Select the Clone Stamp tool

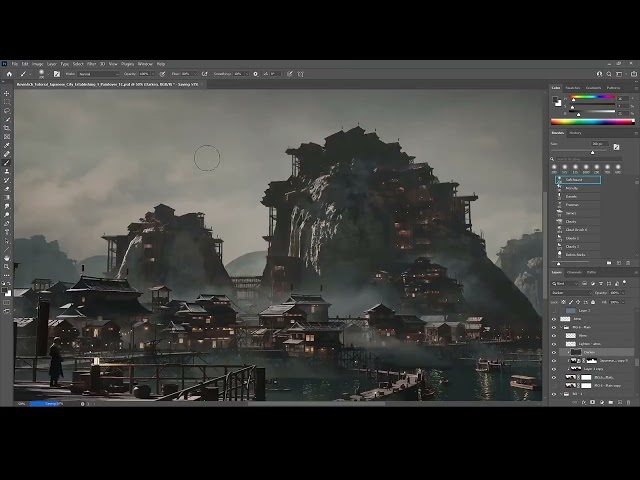tap(7, 171)
